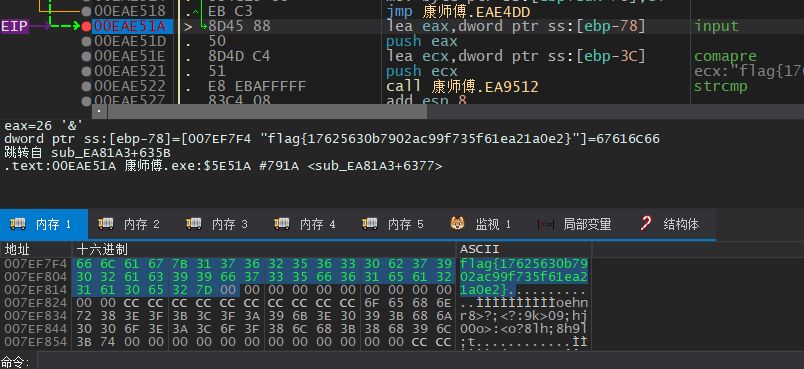Click the 'strcmp' comment

pos(721,86)
